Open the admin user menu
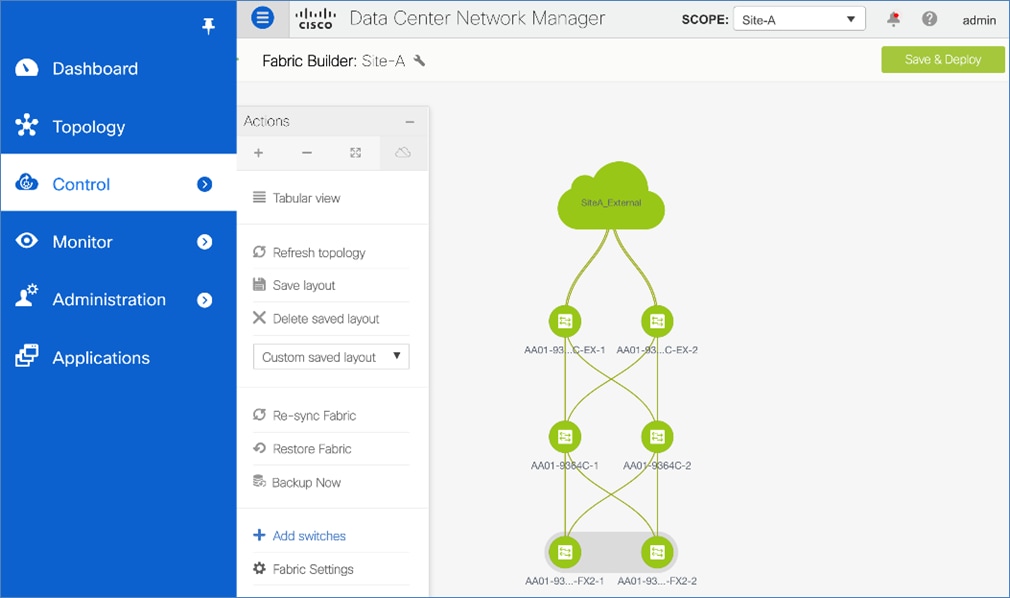Image resolution: width=1010 pixels, height=598 pixels. point(979,20)
